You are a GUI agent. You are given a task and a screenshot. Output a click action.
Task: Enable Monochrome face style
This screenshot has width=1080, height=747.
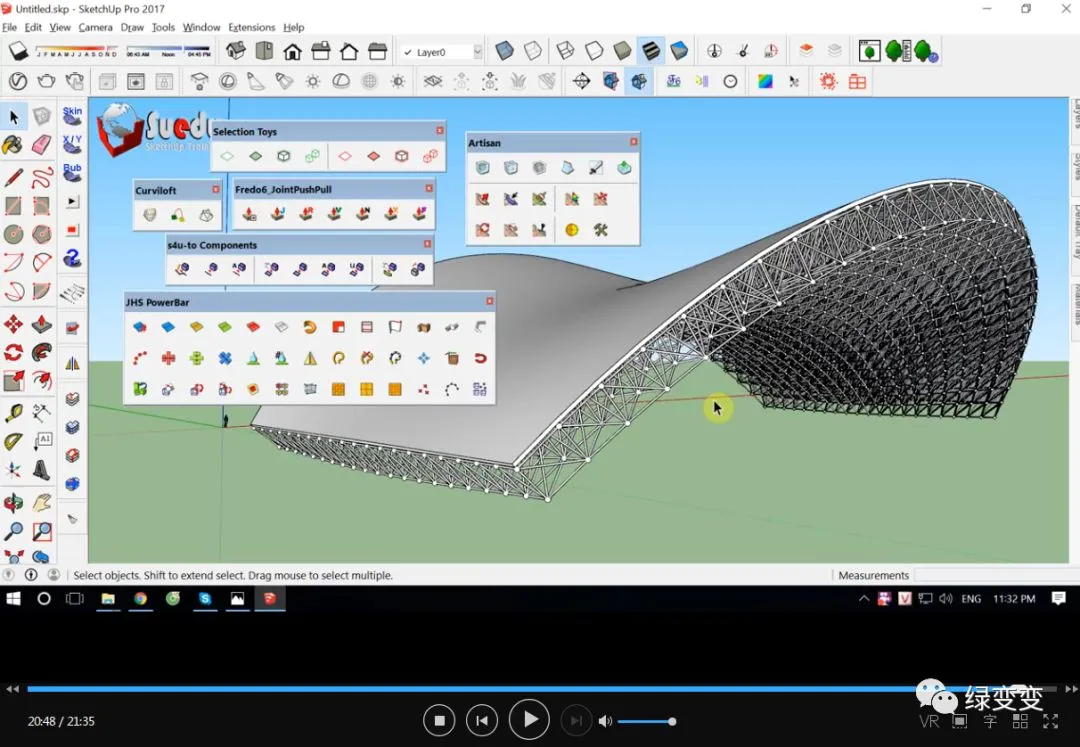click(x=678, y=51)
